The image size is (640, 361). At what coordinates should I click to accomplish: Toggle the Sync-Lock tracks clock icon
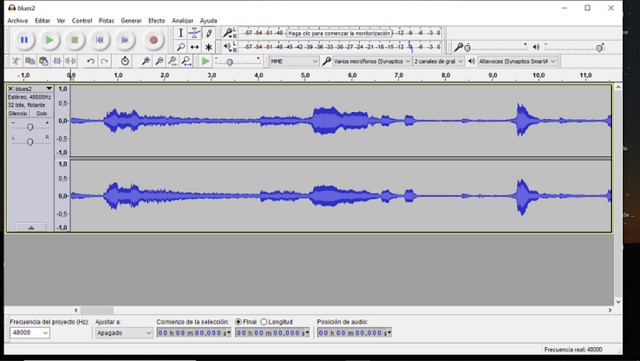(x=125, y=61)
